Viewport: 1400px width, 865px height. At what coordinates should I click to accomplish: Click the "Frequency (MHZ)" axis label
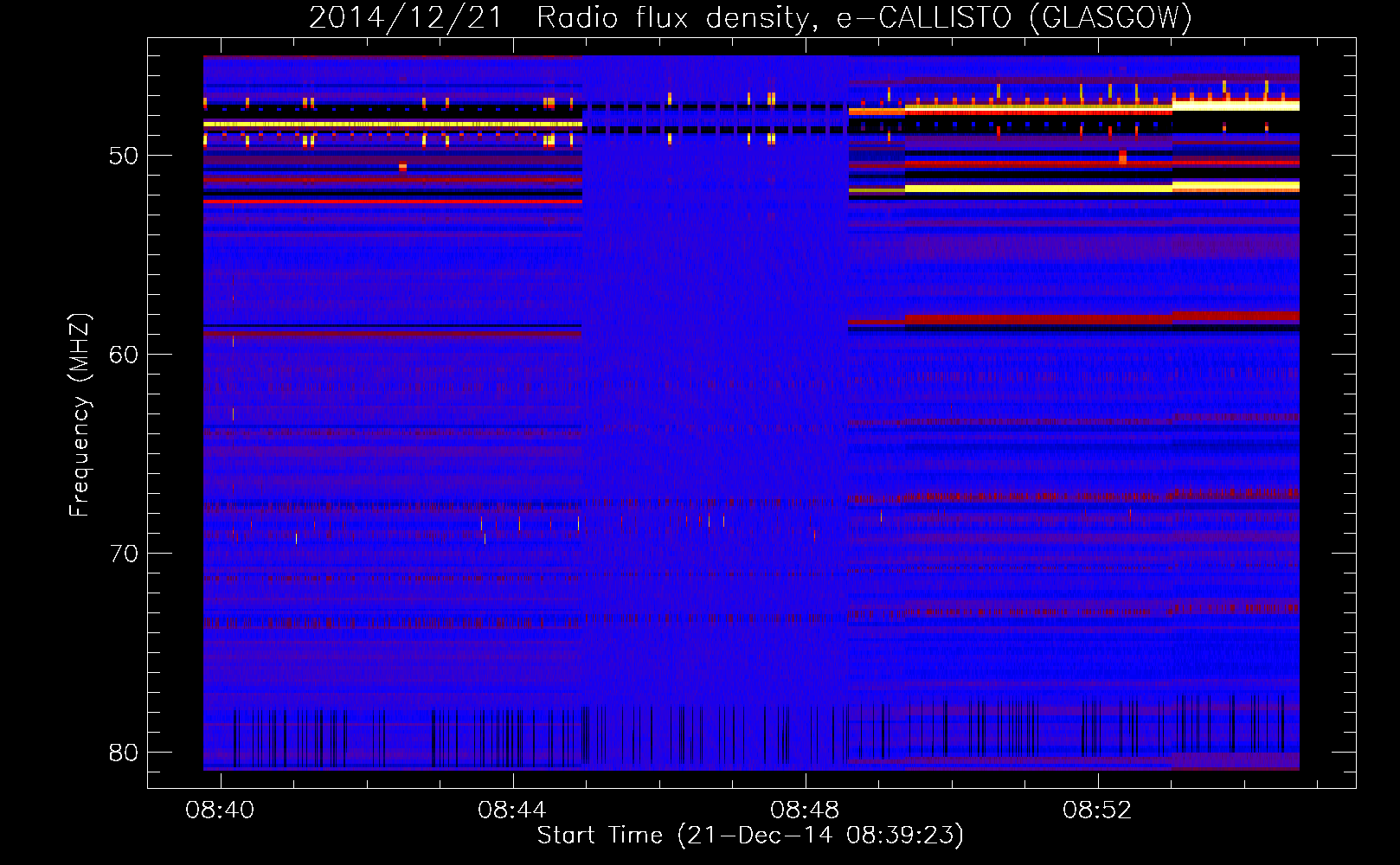(x=80, y=415)
